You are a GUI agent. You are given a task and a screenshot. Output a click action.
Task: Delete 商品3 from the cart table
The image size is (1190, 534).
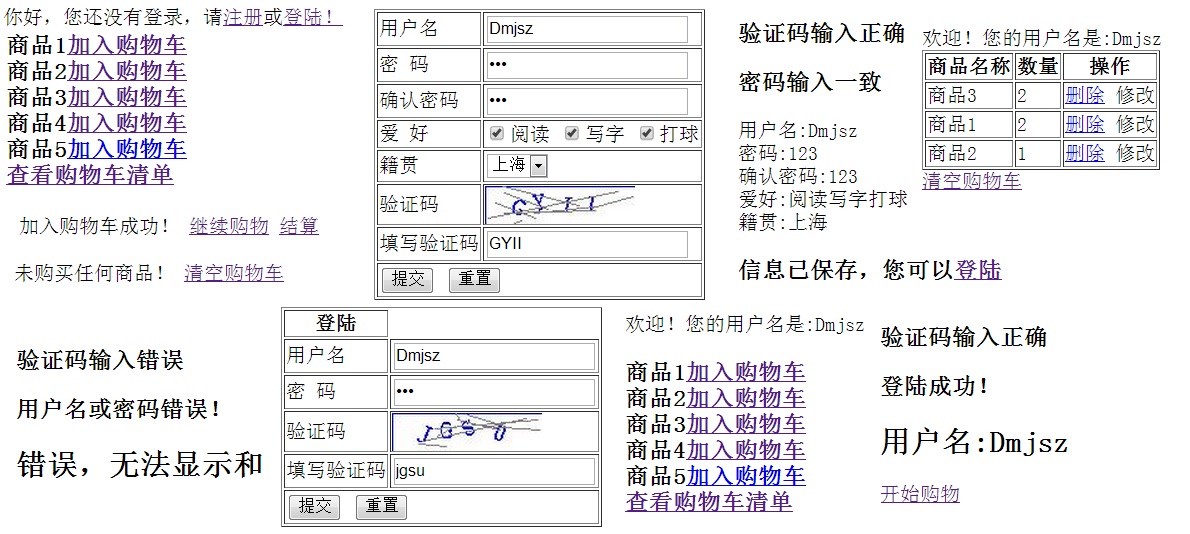[1085, 96]
